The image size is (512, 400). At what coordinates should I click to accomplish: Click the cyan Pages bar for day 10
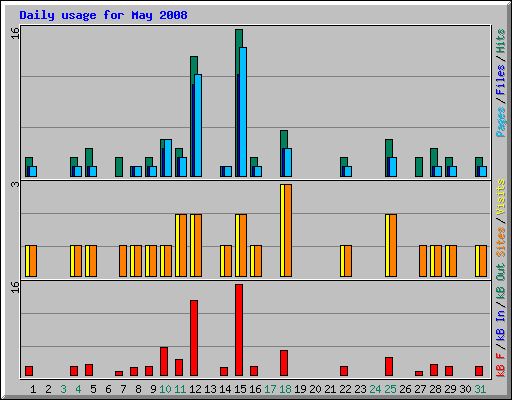[x=168, y=158]
